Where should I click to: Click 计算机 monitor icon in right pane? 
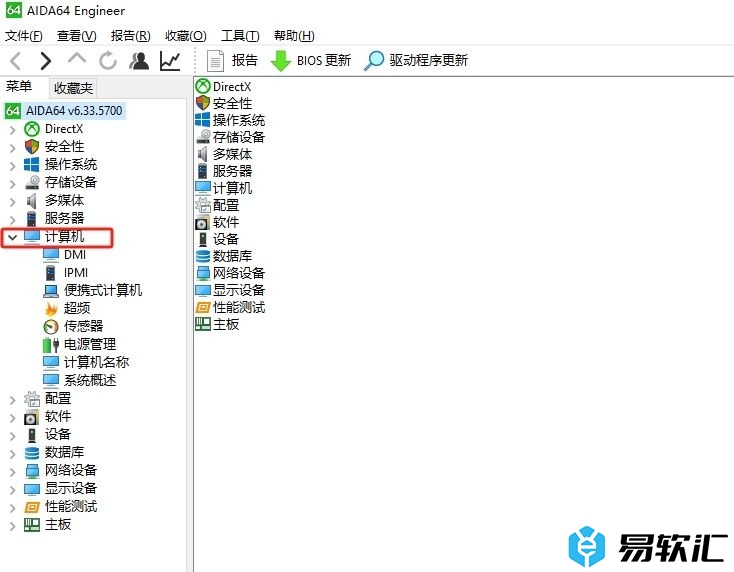pos(203,188)
